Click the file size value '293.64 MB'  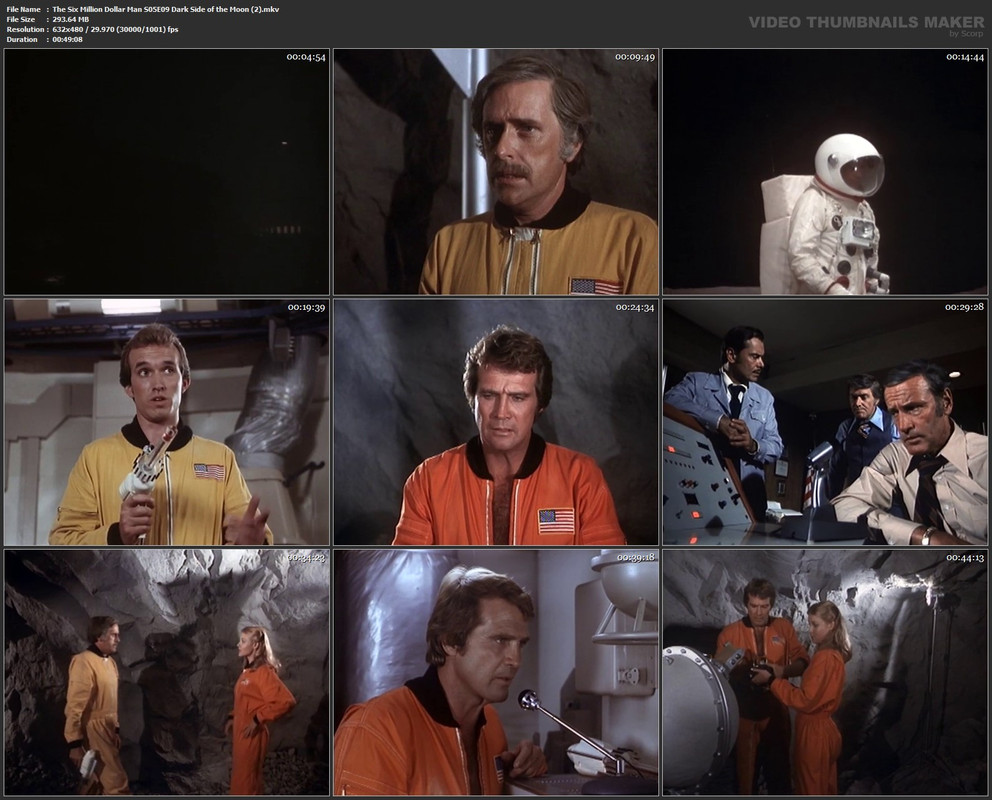click(71, 20)
